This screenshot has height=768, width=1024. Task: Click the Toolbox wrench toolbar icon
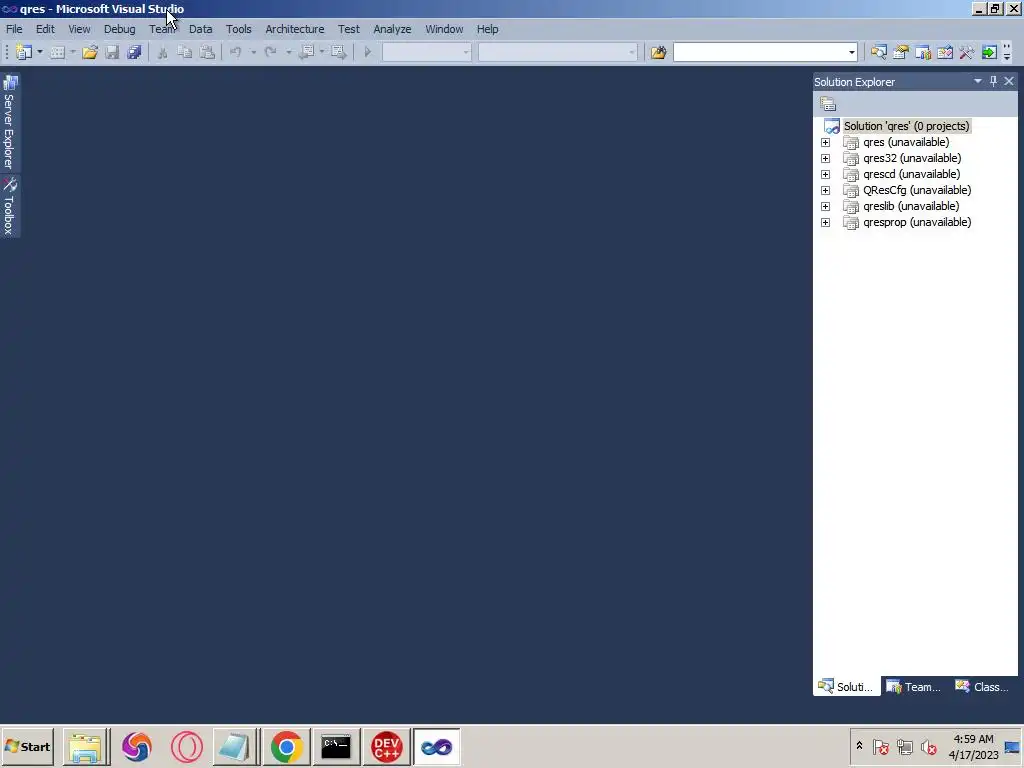967,52
